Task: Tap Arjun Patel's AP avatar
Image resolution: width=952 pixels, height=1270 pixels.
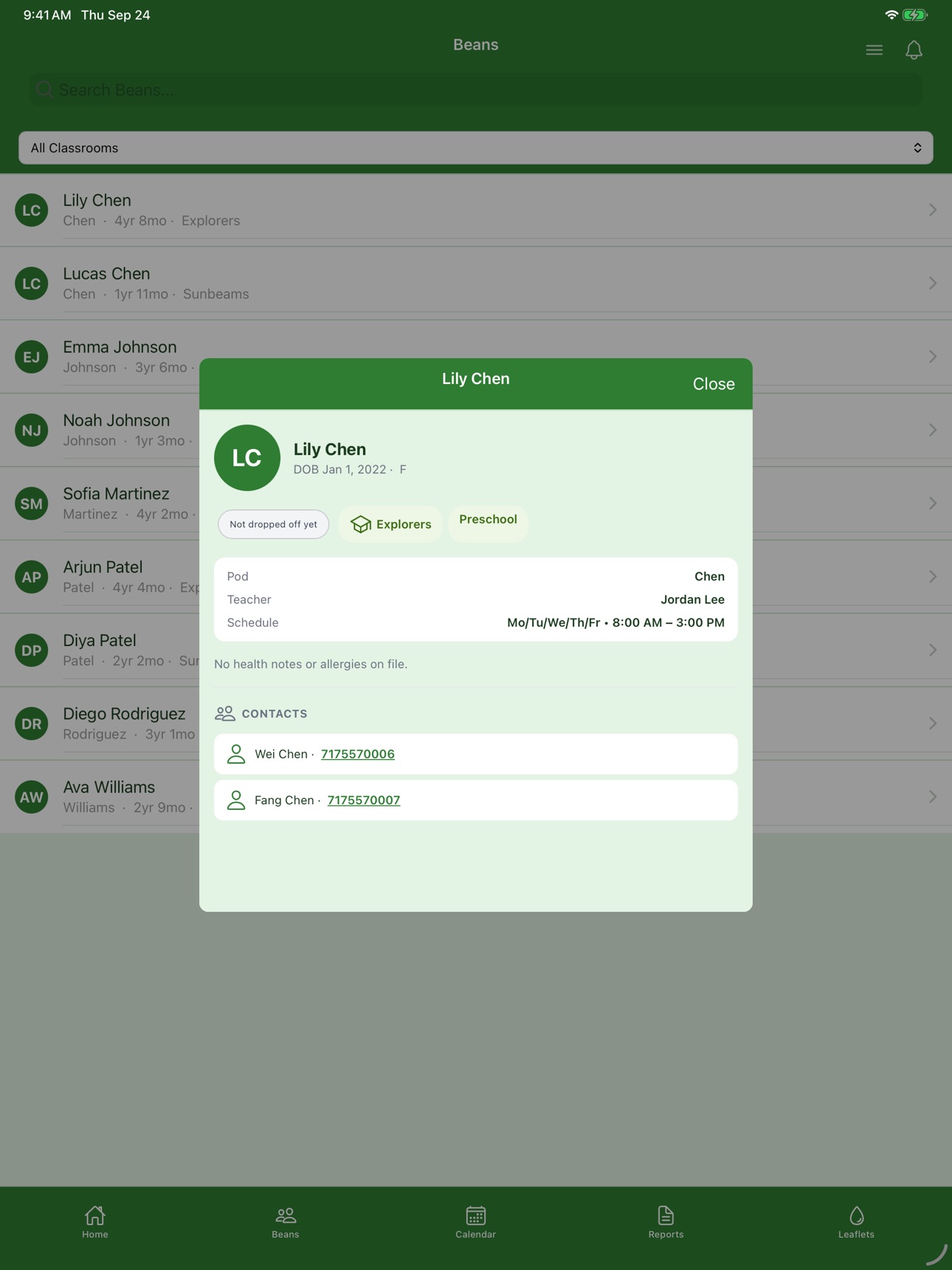Action: click(x=32, y=577)
